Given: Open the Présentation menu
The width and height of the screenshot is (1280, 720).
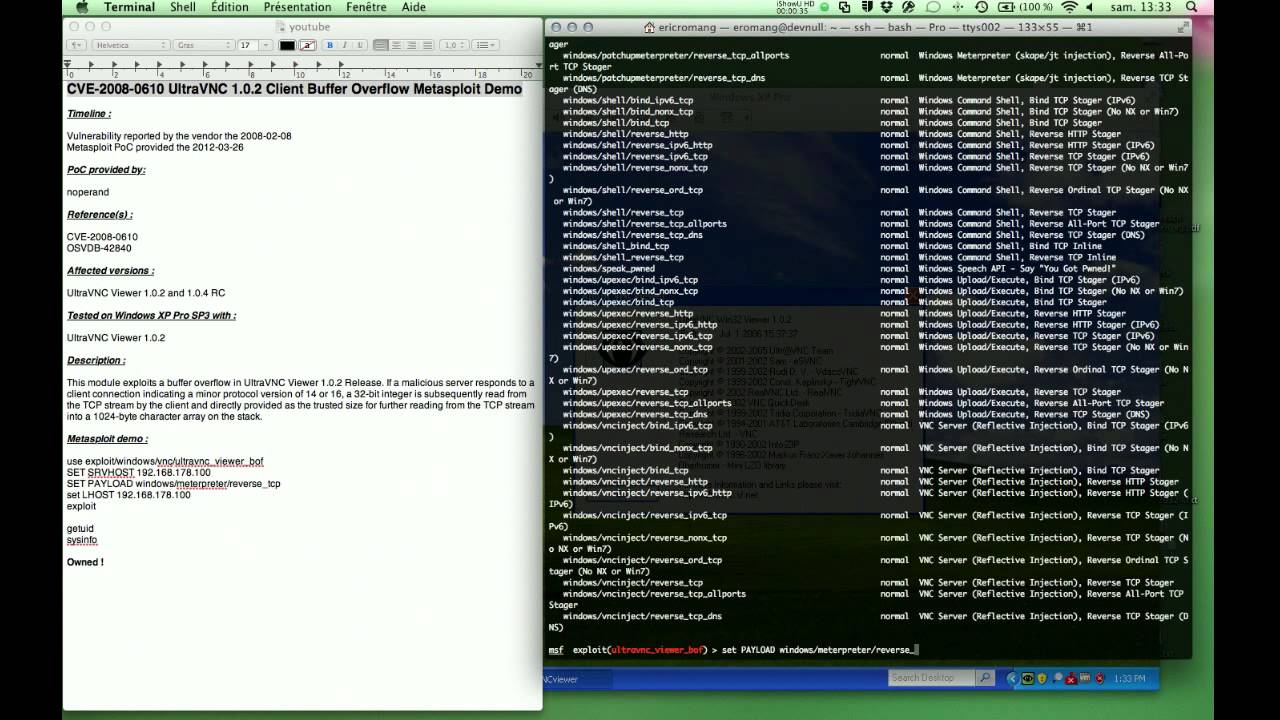Looking at the screenshot, I should point(297,7).
